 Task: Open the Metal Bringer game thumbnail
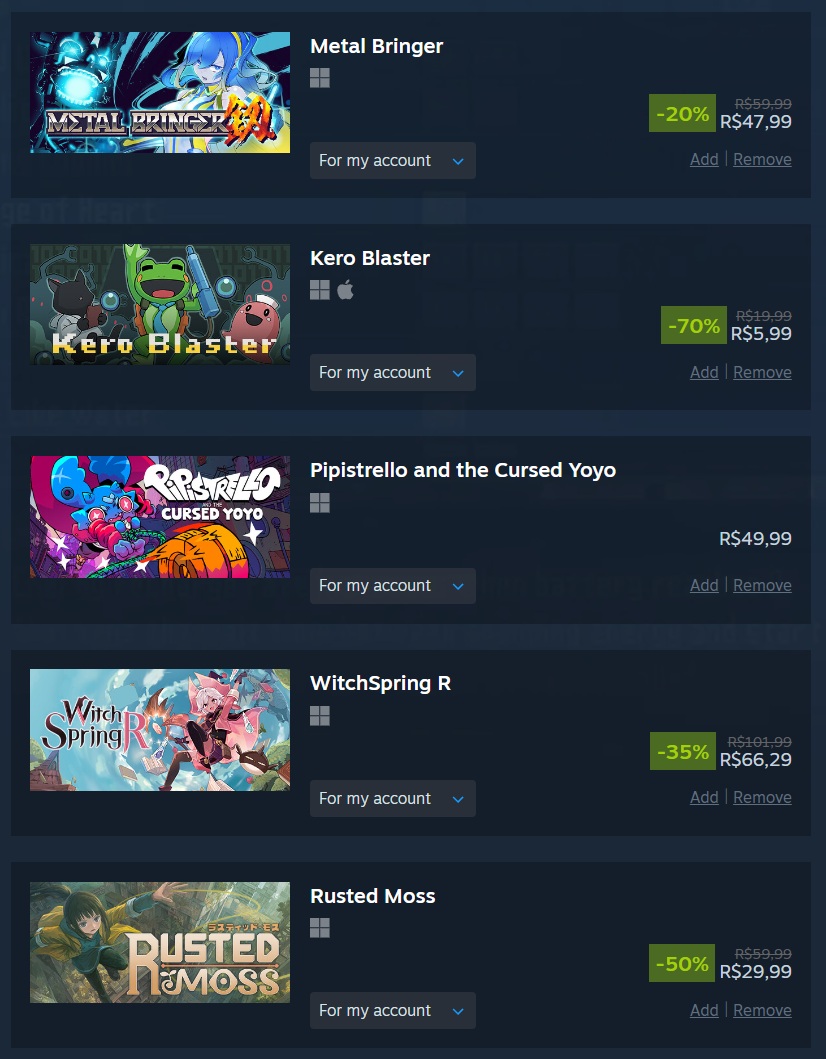point(160,93)
